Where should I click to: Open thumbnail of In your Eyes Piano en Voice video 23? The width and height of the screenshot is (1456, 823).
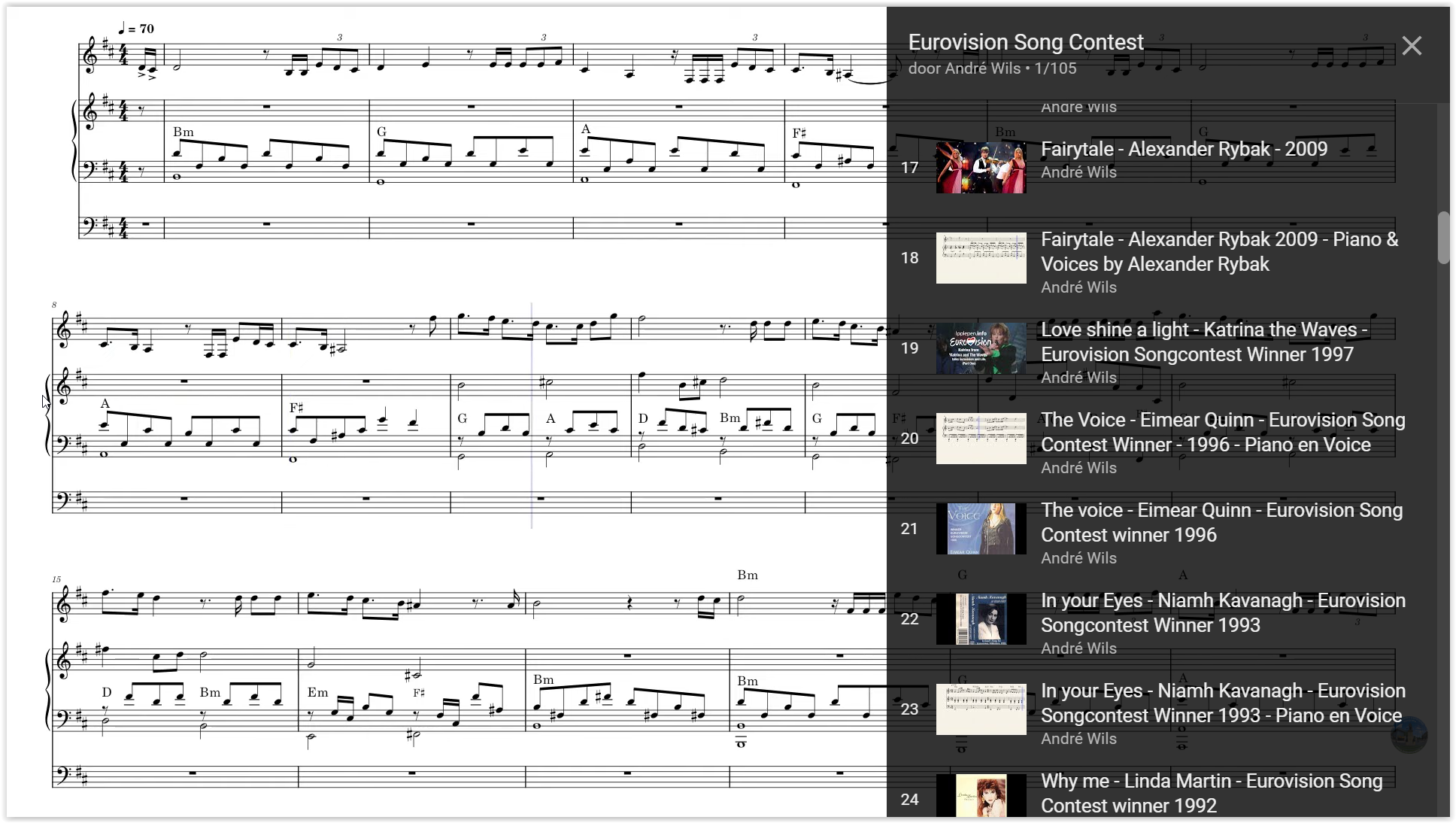[x=981, y=709]
